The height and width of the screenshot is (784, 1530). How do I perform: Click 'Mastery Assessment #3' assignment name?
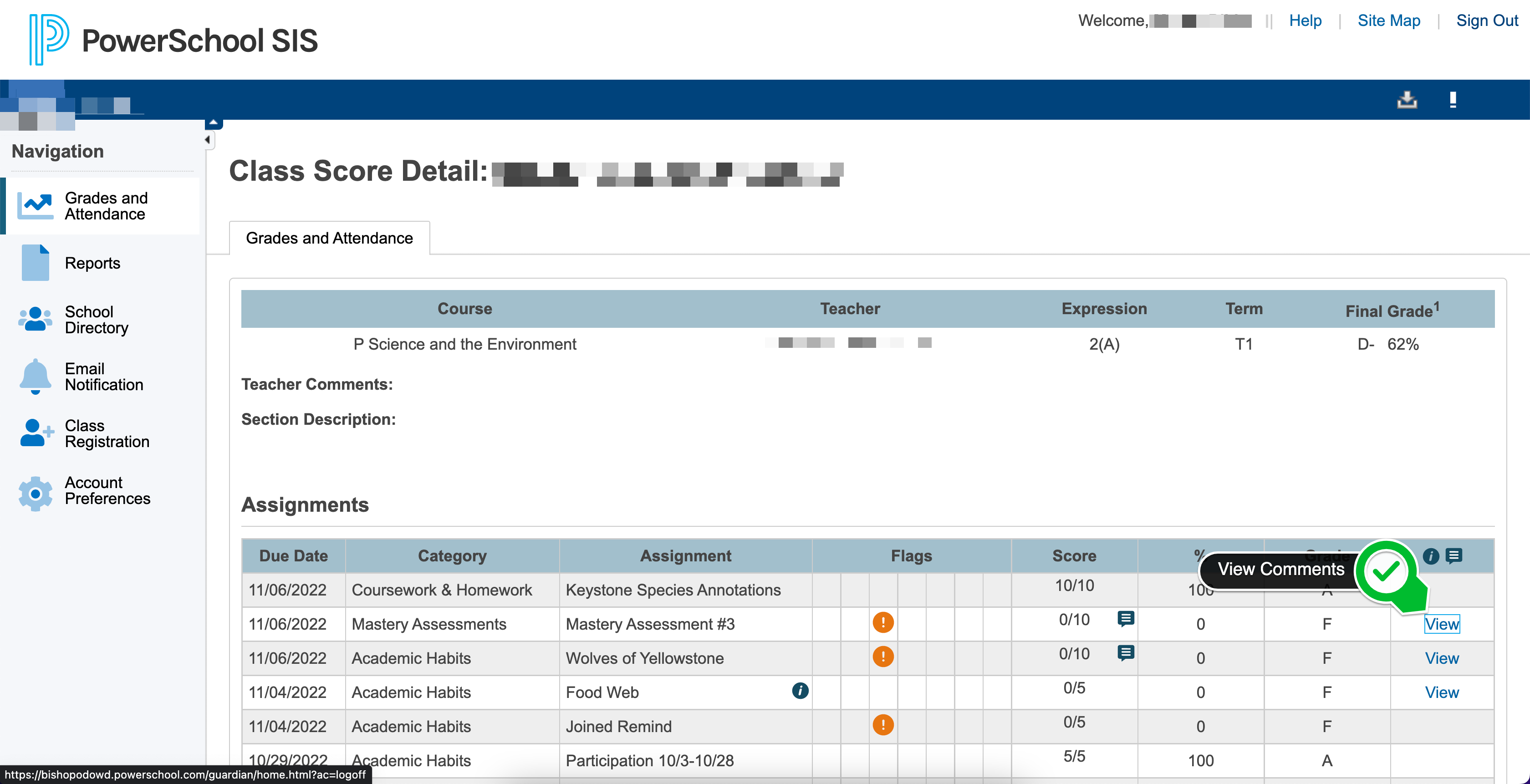point(650,624)
